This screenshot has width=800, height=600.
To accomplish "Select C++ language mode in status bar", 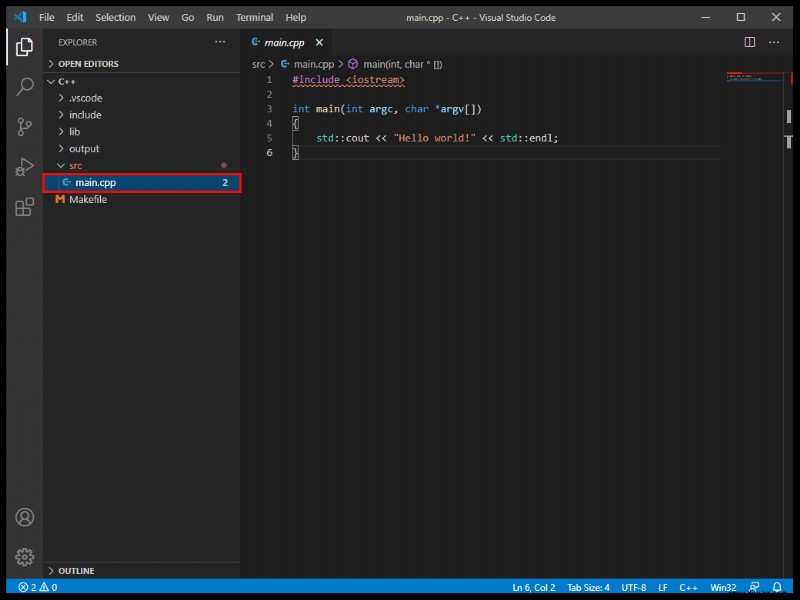I will pyautogui.click(x=688, y=587).
